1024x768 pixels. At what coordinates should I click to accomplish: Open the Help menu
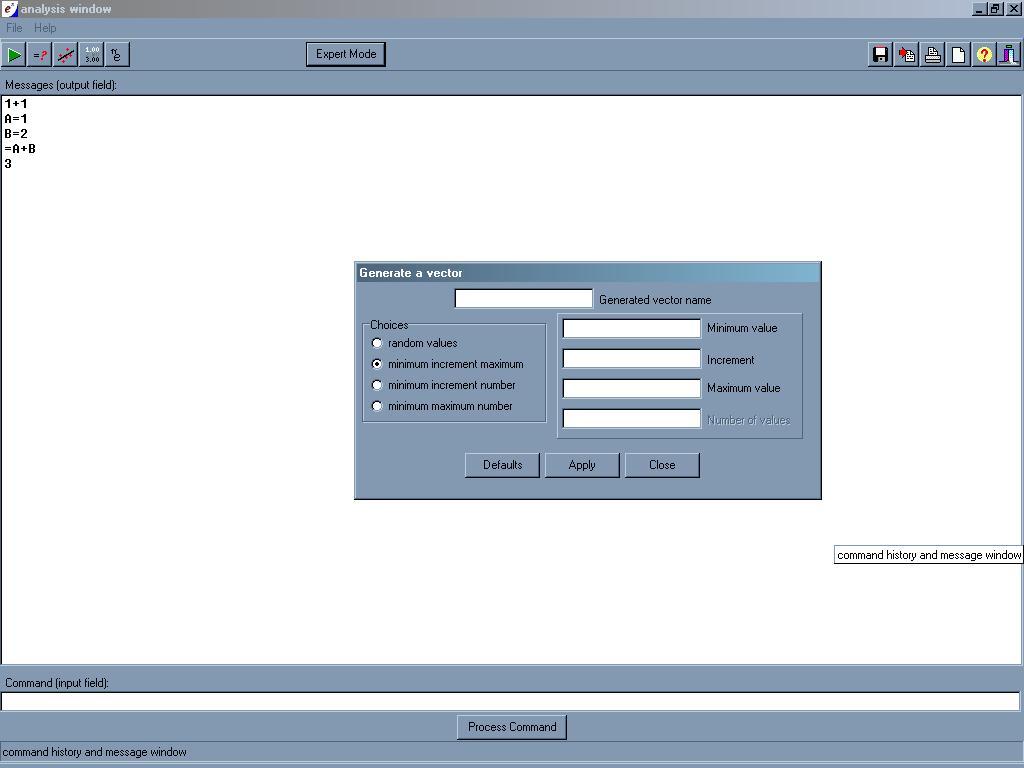(45, 28)
